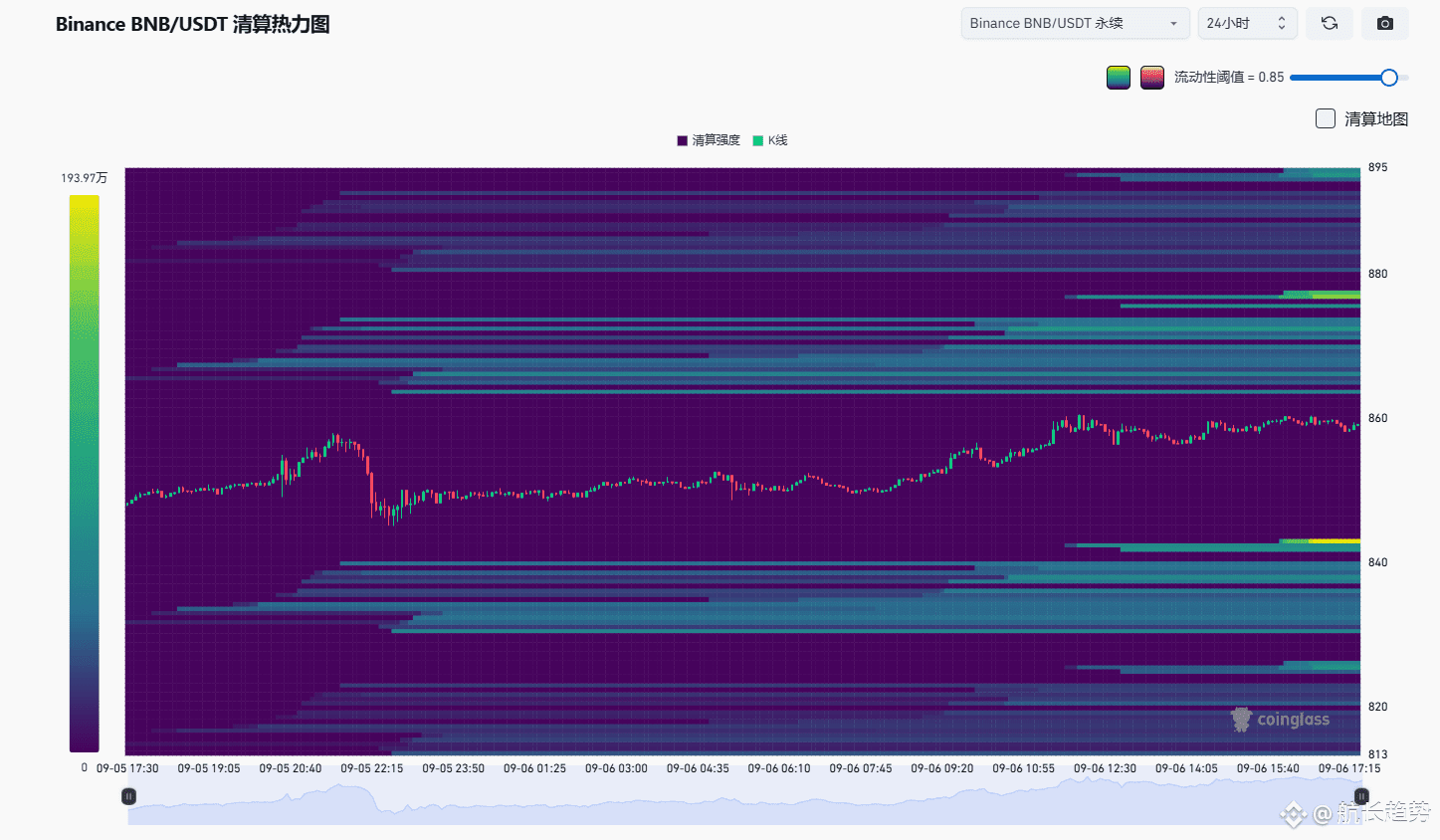This screenshot has height=840, width=1440.
Task: Click the liquidity threshold slider handle
Action: coord(1389,78)
